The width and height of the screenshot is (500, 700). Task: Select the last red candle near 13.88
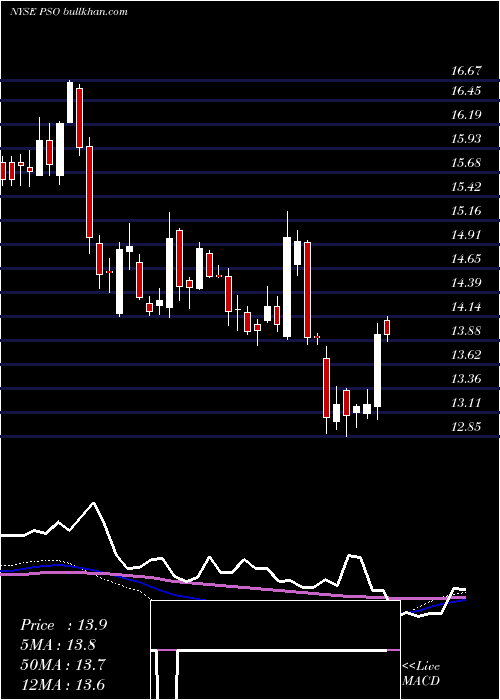tap(387, 328)
